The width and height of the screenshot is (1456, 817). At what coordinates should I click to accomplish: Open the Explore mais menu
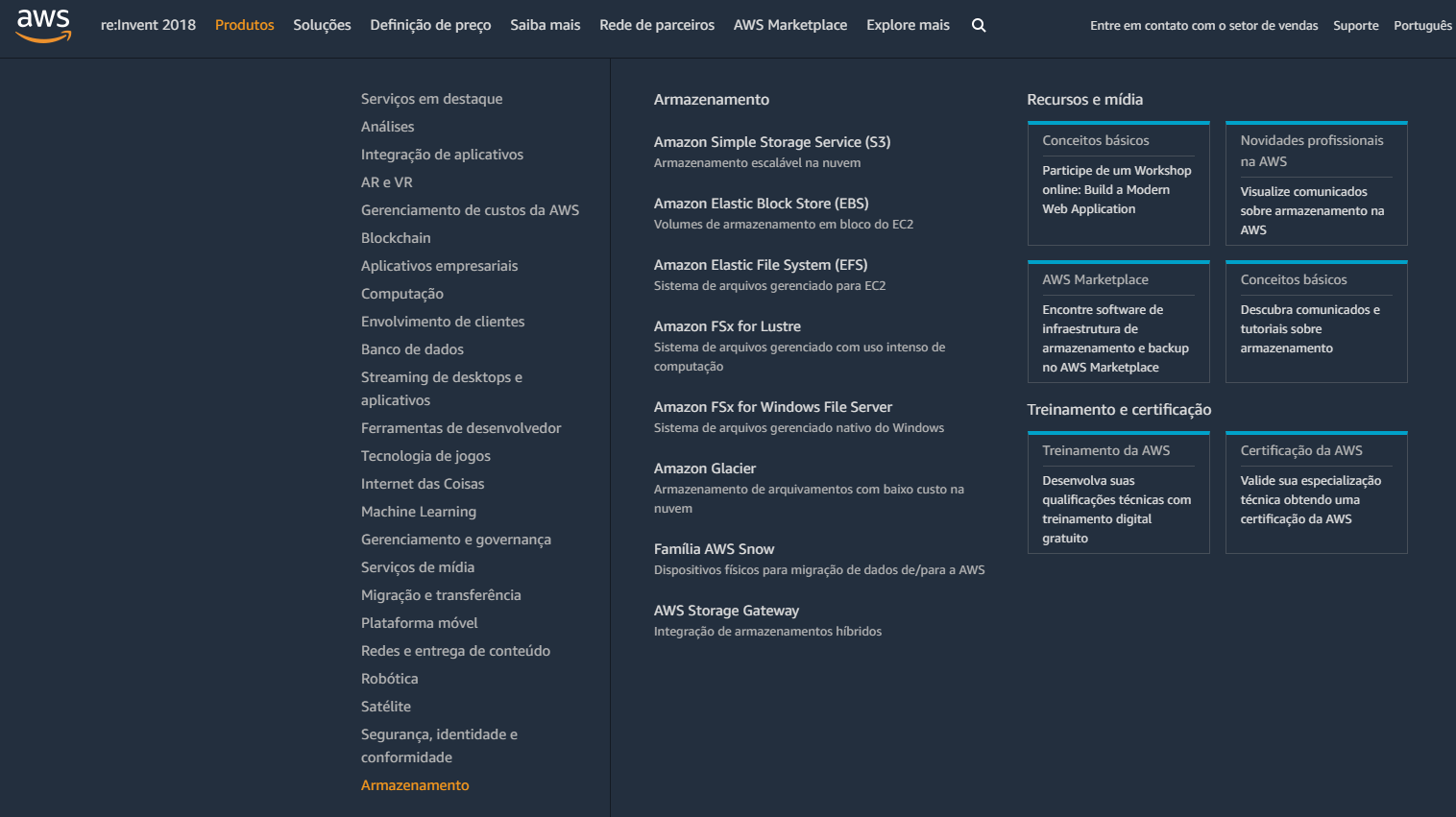[908, 25]
